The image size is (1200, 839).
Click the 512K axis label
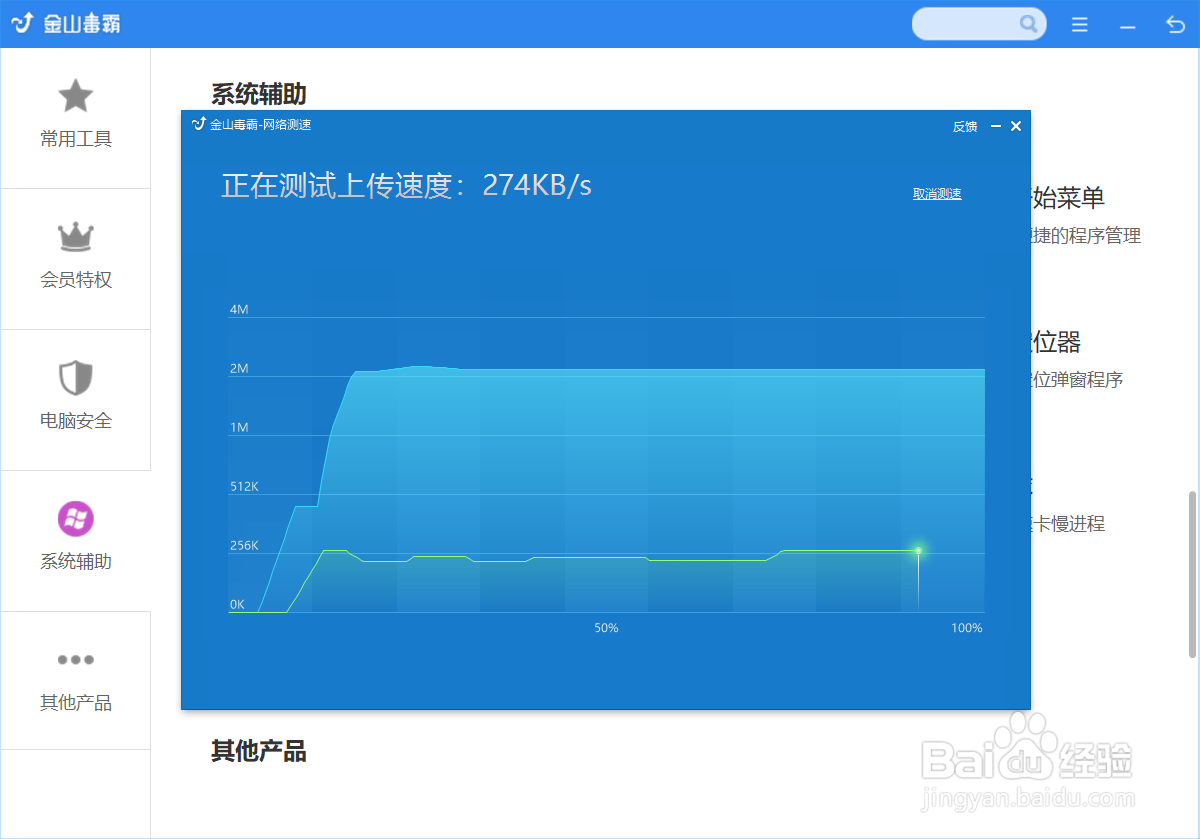click(x=245, y=487)
